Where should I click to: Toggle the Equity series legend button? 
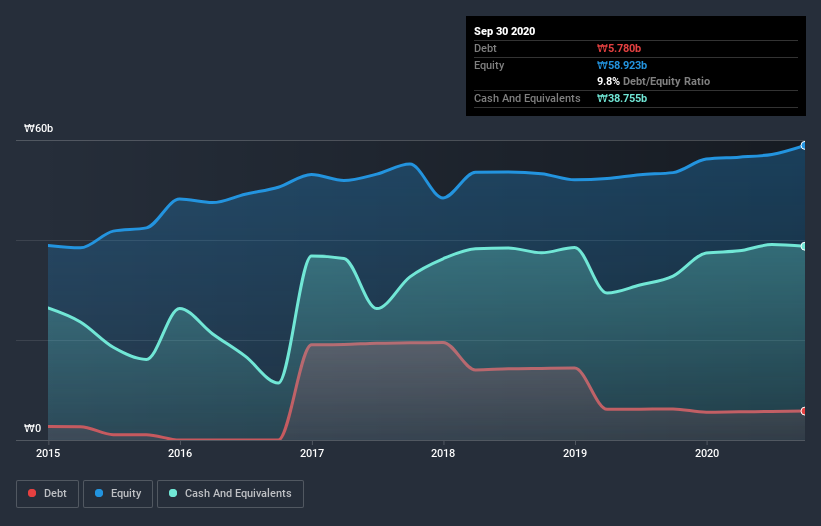[x=118, y=494]
